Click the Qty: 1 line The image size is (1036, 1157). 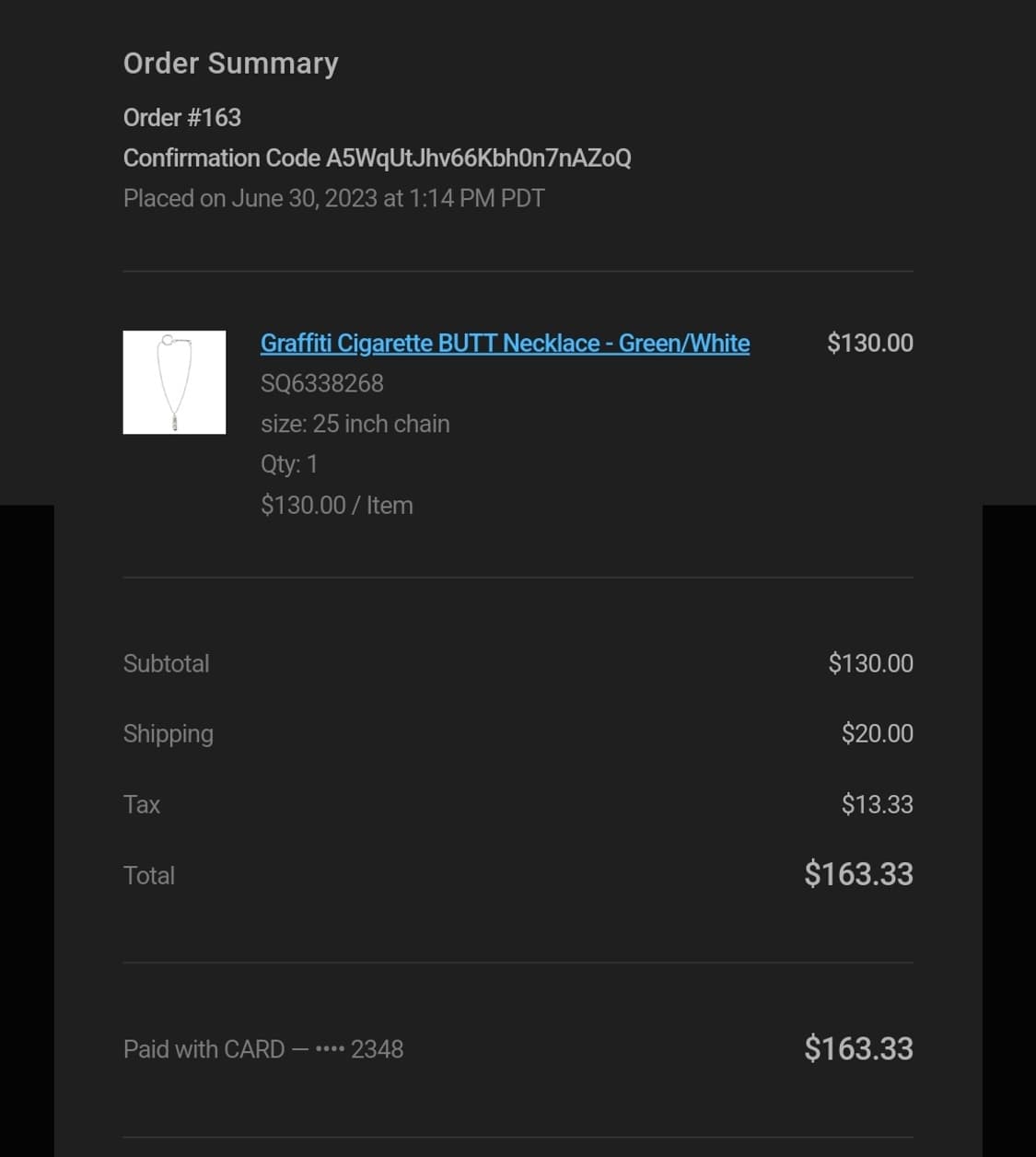[x=288, y=464]
